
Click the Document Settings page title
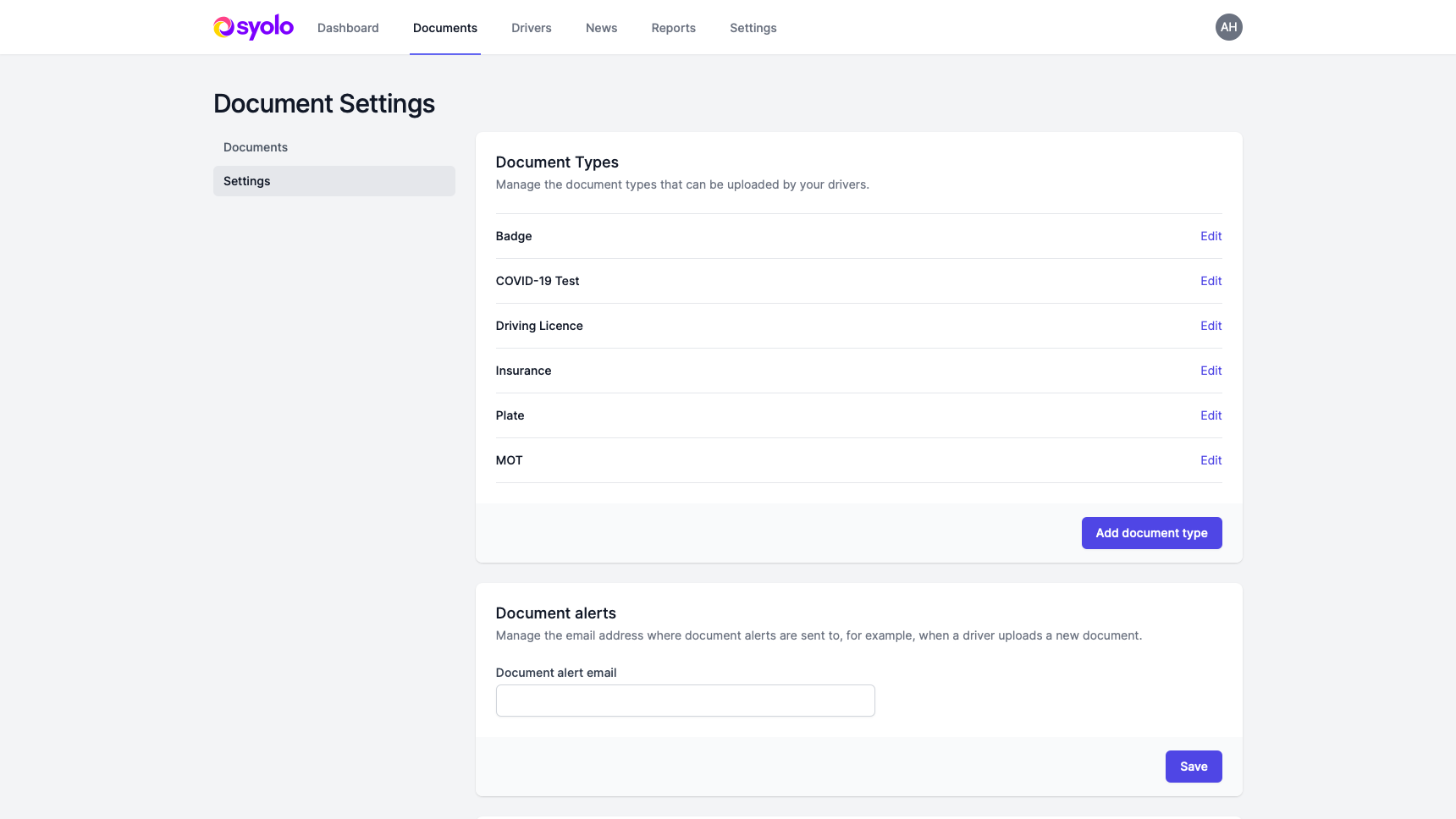pyautogui.click(x=324, y=103)
